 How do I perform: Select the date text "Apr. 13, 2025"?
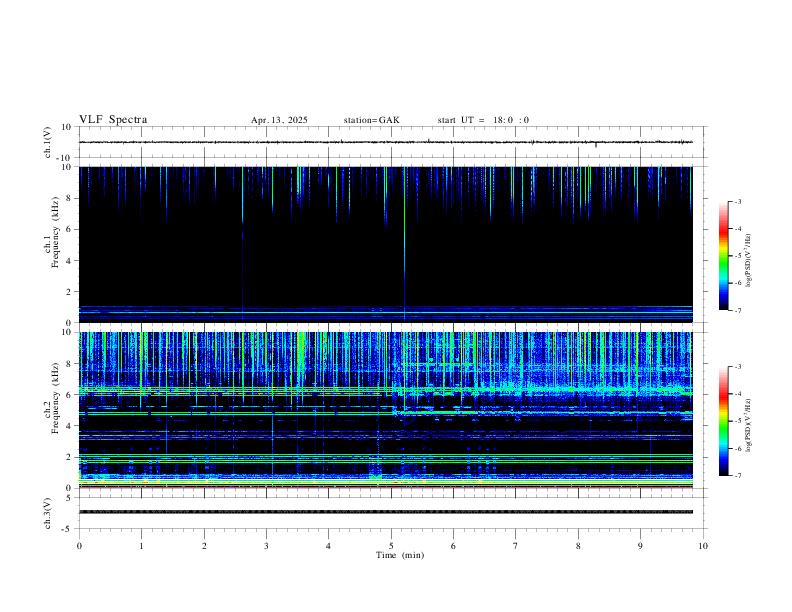(x=279, y=120)
